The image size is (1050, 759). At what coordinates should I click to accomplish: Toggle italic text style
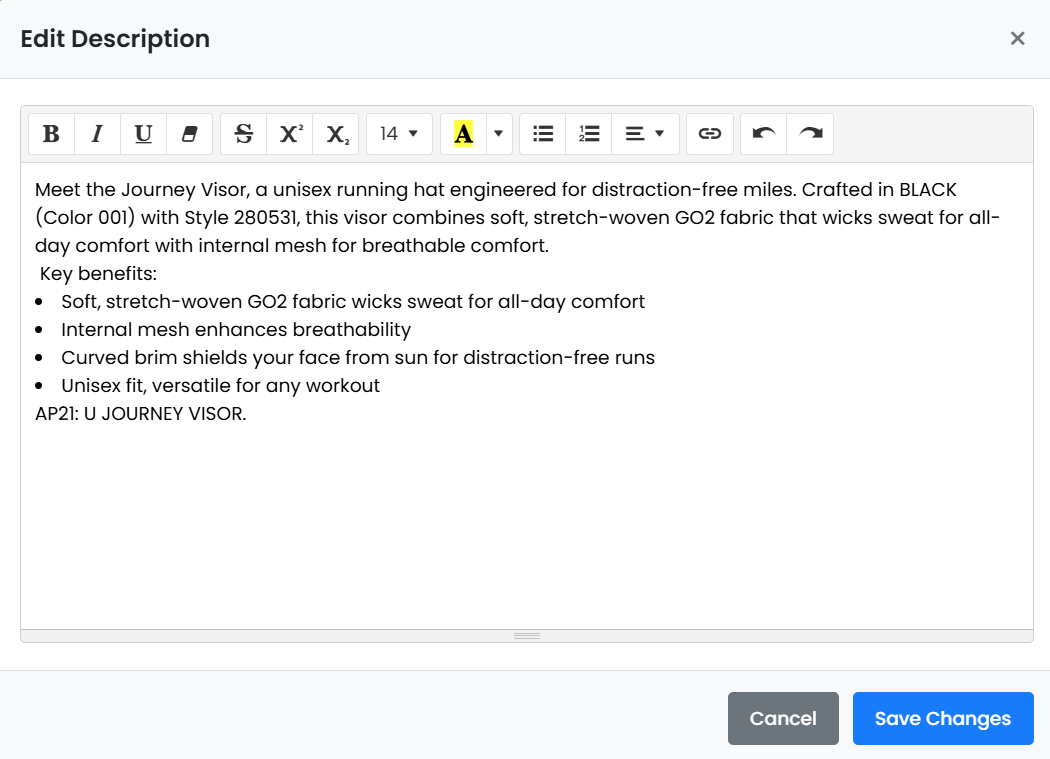click(97, 134)
